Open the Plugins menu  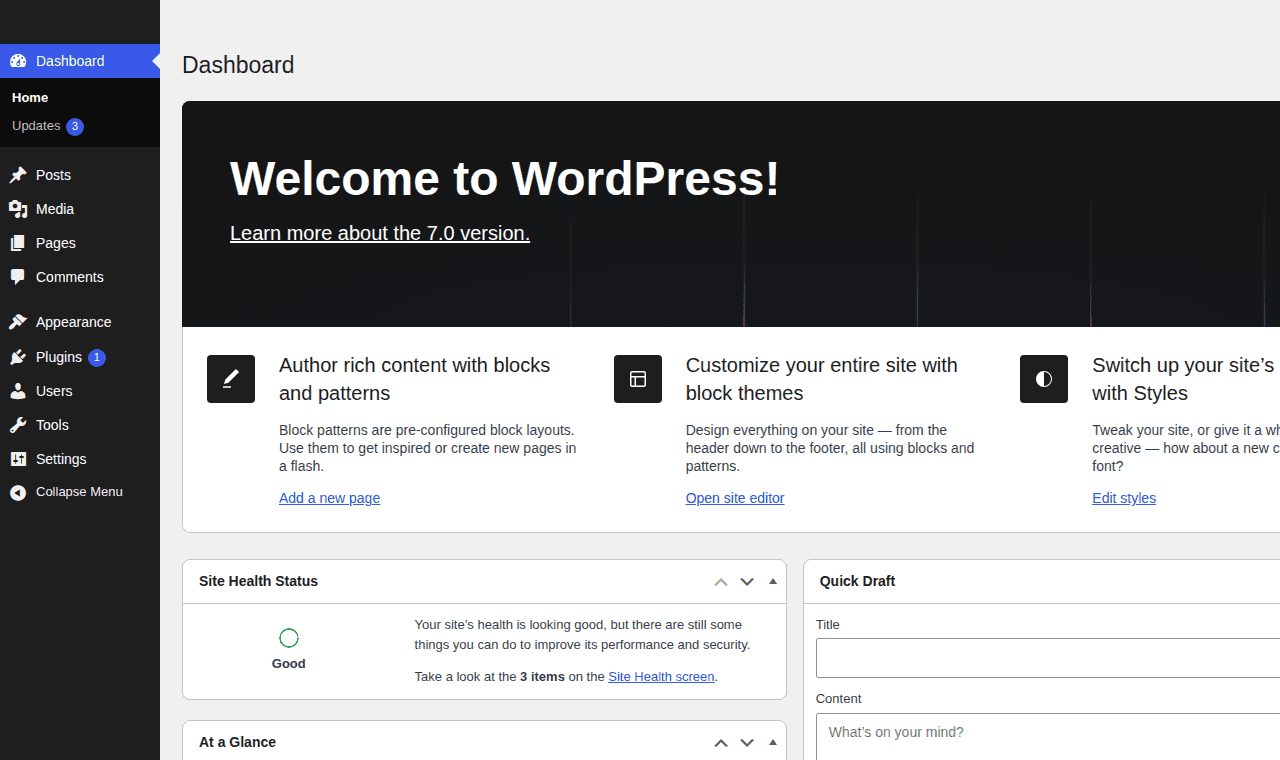coord(80,357)
